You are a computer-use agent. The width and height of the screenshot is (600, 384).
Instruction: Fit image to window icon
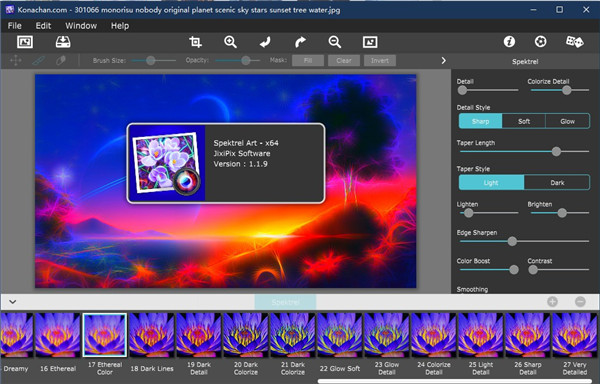(x=370, y=42)
